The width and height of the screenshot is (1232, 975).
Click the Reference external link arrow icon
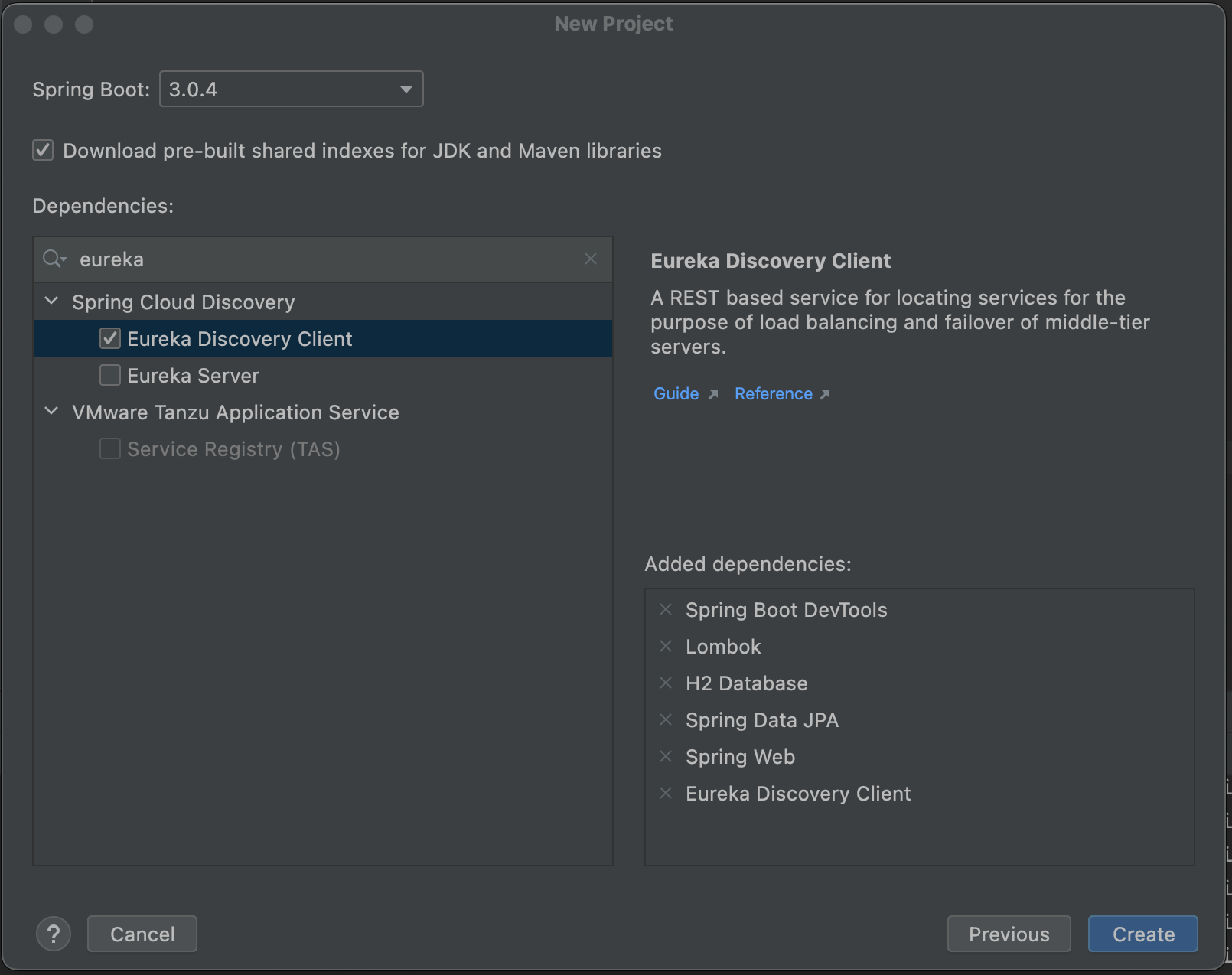[x=825, y=394]
